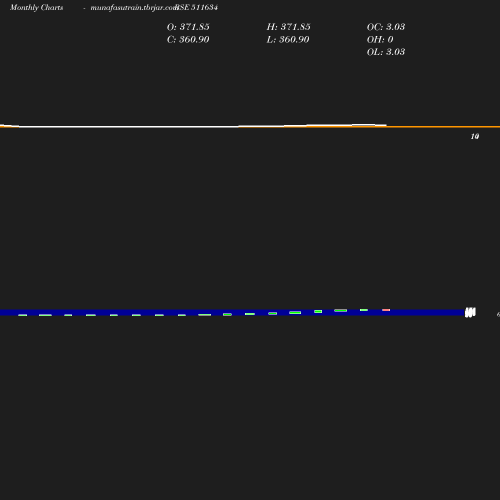The height and width of the screenshot is (500, 500).
Task: Click the "10" axis label
Action: (x=475, y=136)
